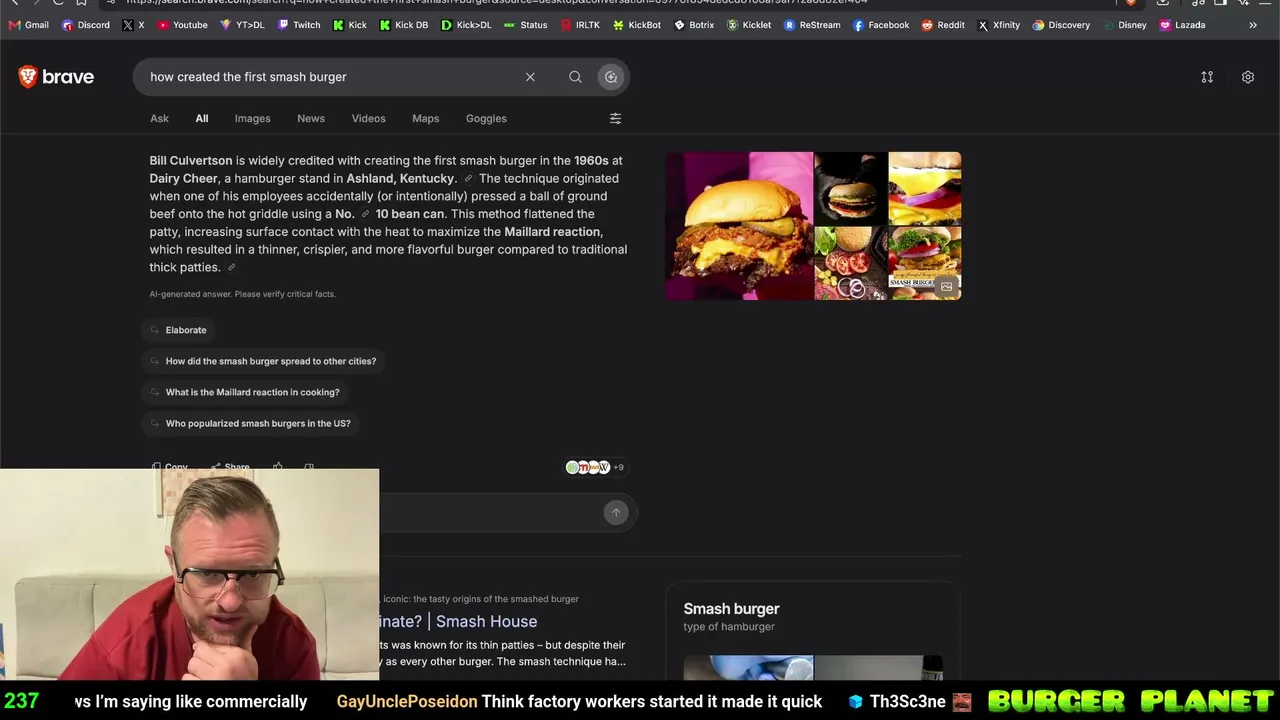The width and height of the screenshot is (1280, 720).
Task: Open the Status bookmark
Action: [526, 25]
